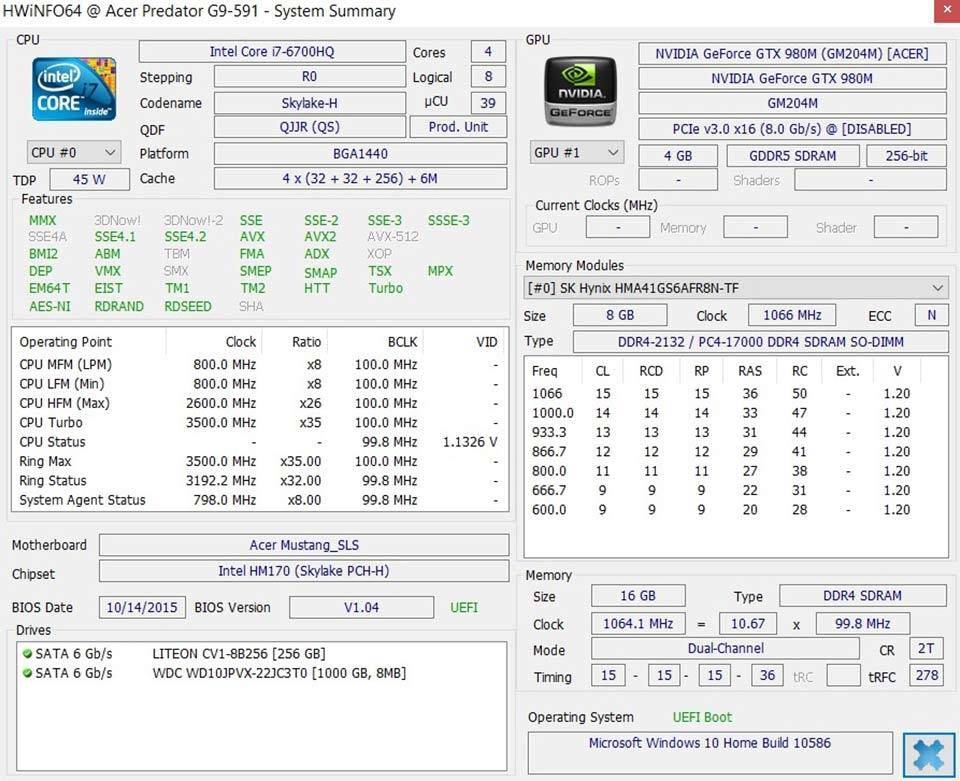This screenshot has height=781, width=960.
Task: Open the GPU #1 selector dropdown
Action: click(x=576, y=153)
